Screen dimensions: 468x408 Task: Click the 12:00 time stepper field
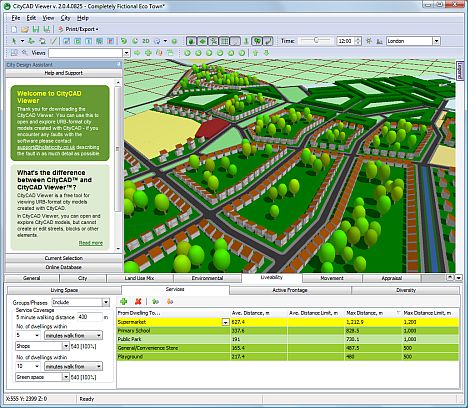pyautogui.click(x=348, y=41)
